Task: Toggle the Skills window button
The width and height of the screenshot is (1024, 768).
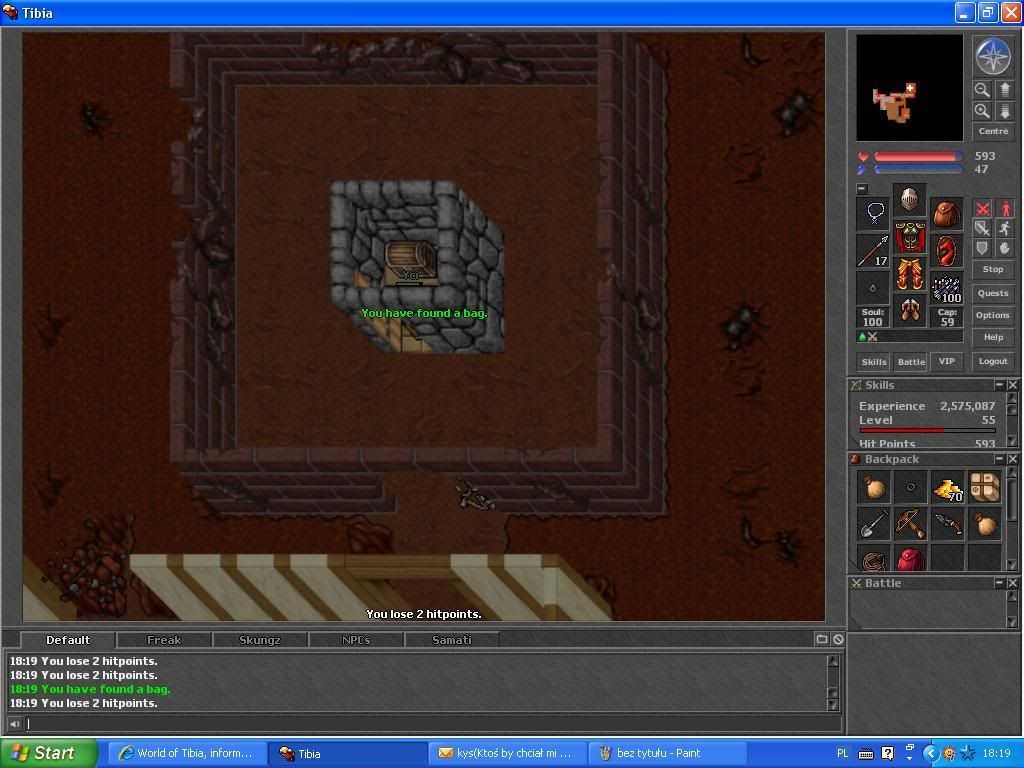Action: click(874, 362)
